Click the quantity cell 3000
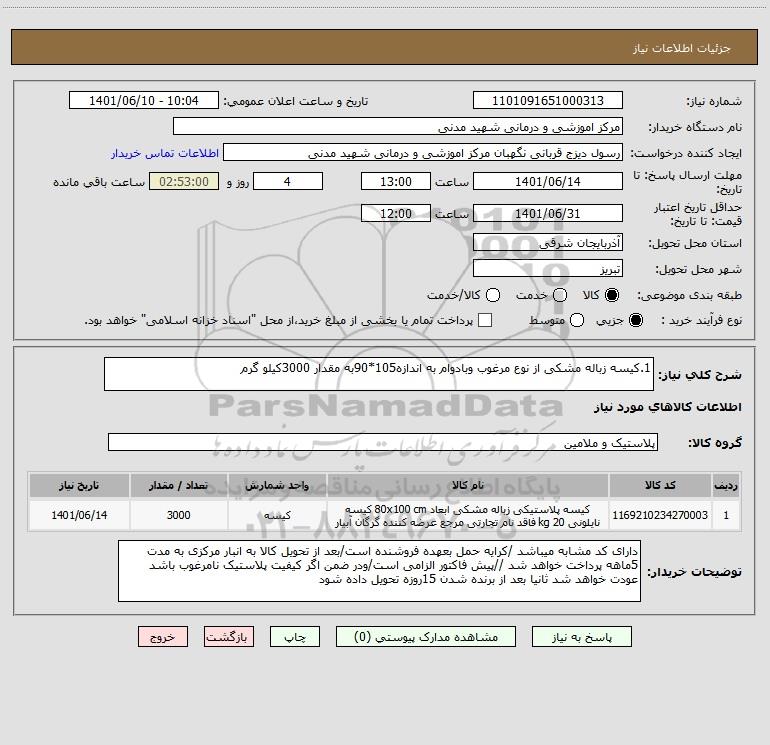The image size is (770, 745). point(179,515)
